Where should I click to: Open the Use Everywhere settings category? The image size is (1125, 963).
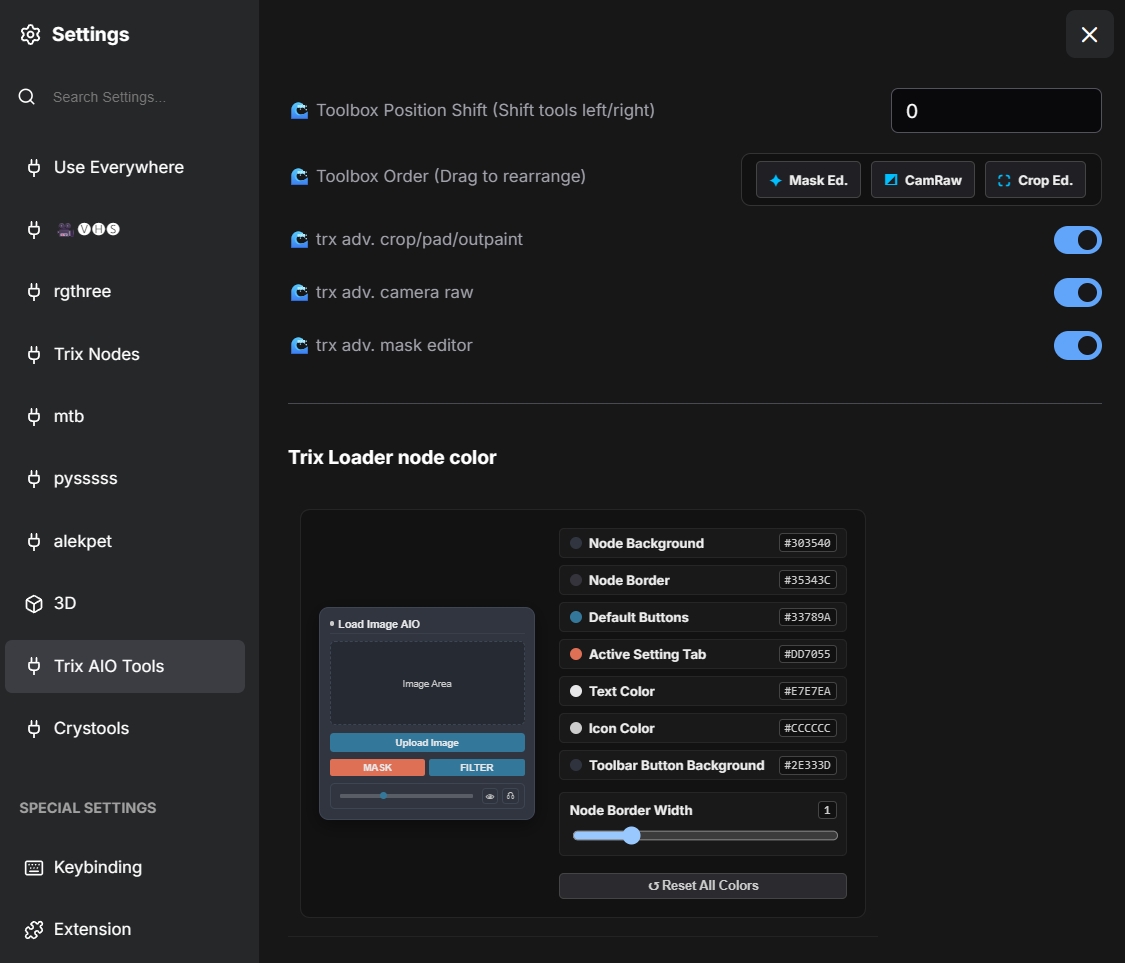point(125,167)
